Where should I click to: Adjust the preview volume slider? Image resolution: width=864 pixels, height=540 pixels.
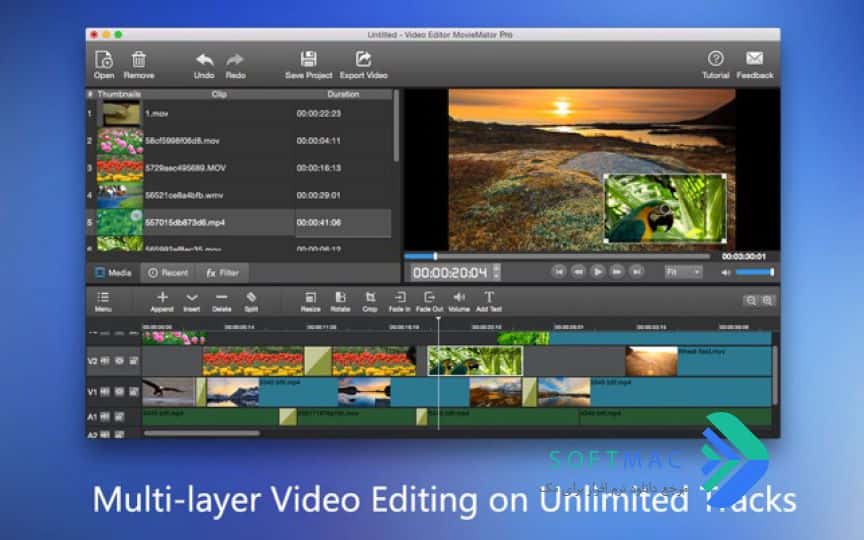pos(755,272)
